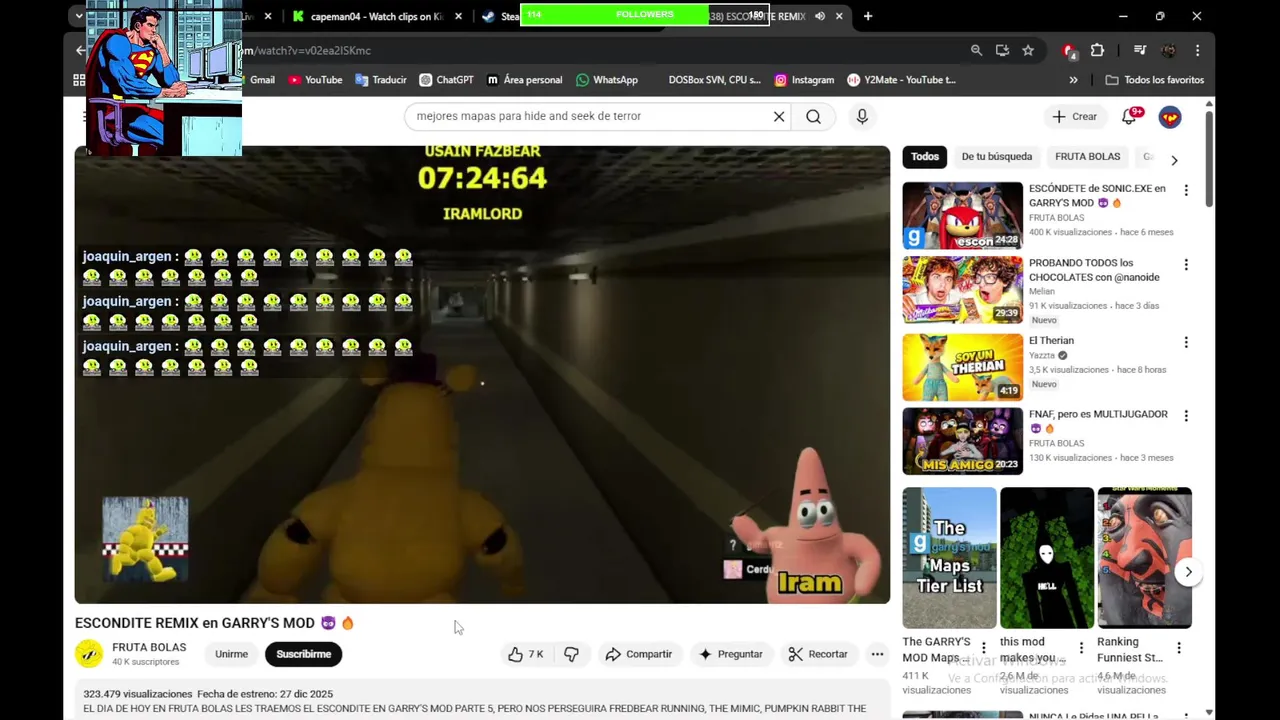Open the Instagram bookmark

pos(804,80)
